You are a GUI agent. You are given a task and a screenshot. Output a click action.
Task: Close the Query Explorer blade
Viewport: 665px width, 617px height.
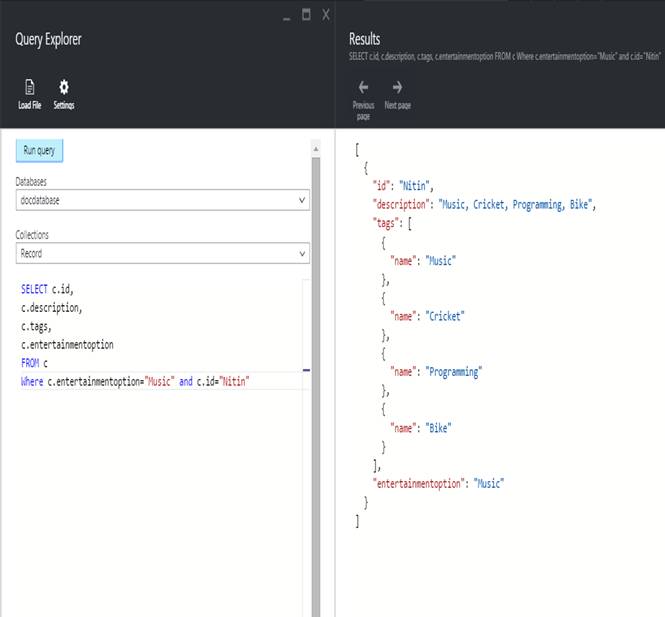pos(326,15)
